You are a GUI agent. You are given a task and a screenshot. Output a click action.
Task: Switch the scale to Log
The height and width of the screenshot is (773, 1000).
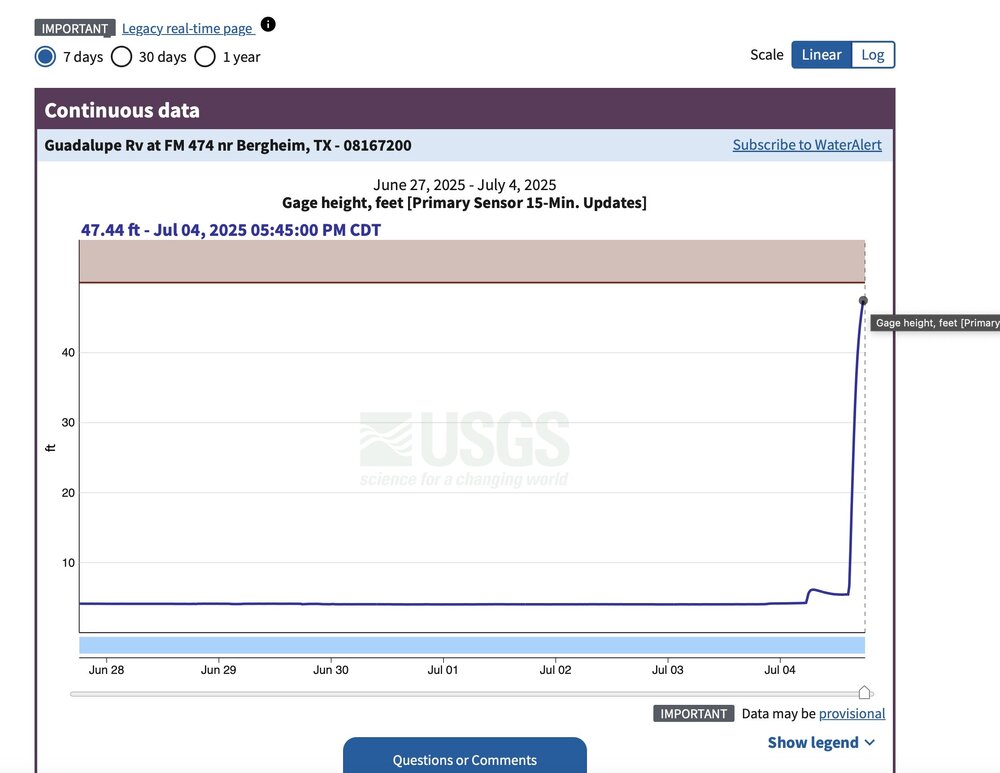pyautogui.click(x=872, y=55)
